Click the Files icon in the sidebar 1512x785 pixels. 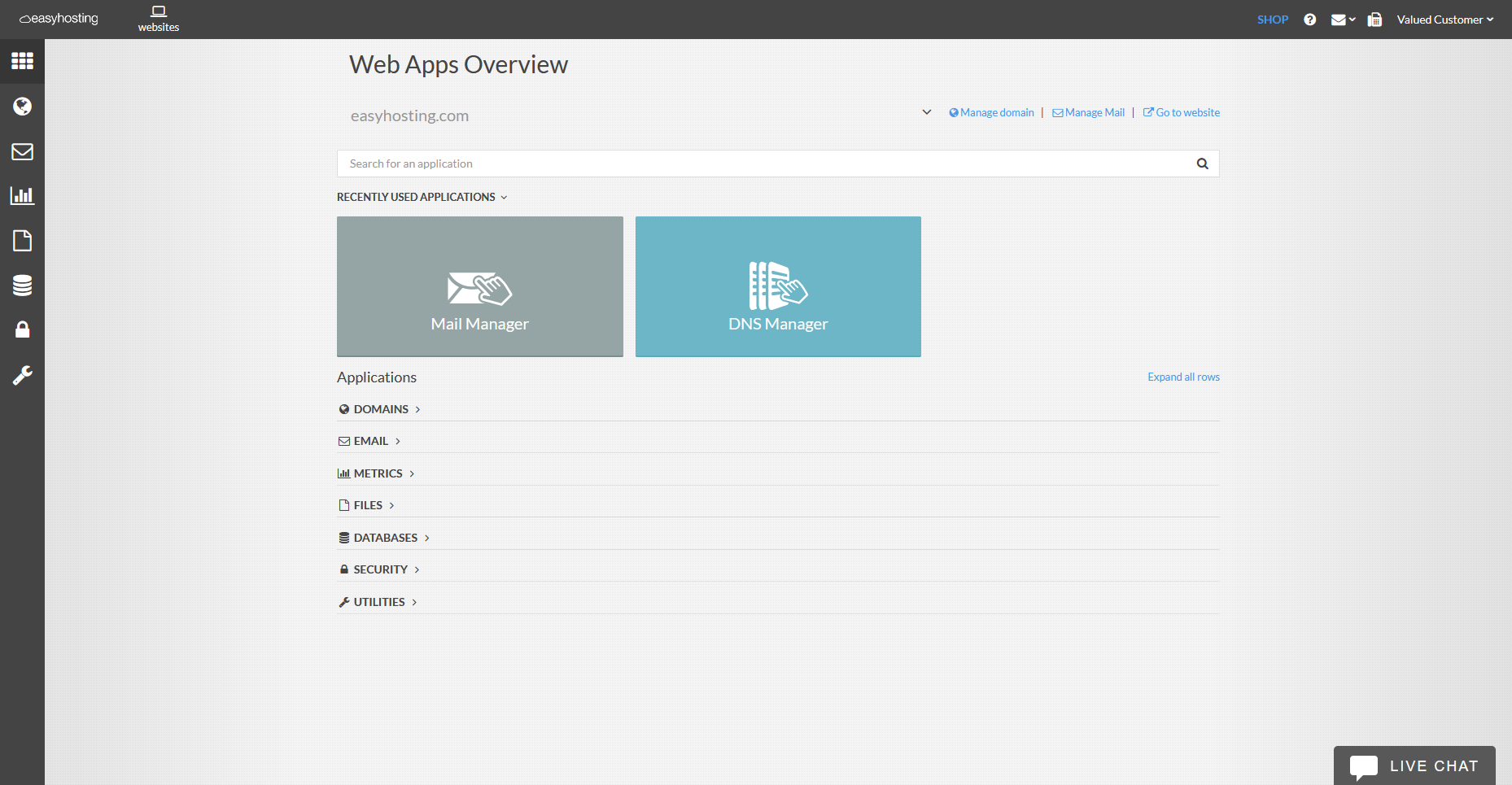[x=22, y=240]
